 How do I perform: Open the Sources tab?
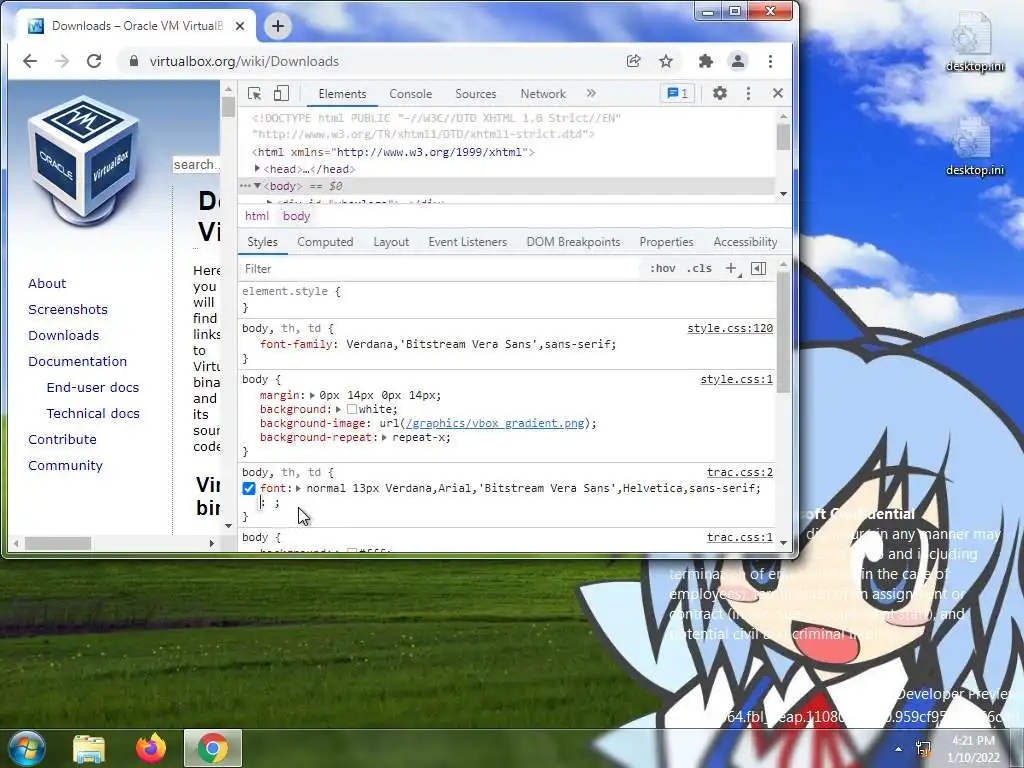click(475, 94)
